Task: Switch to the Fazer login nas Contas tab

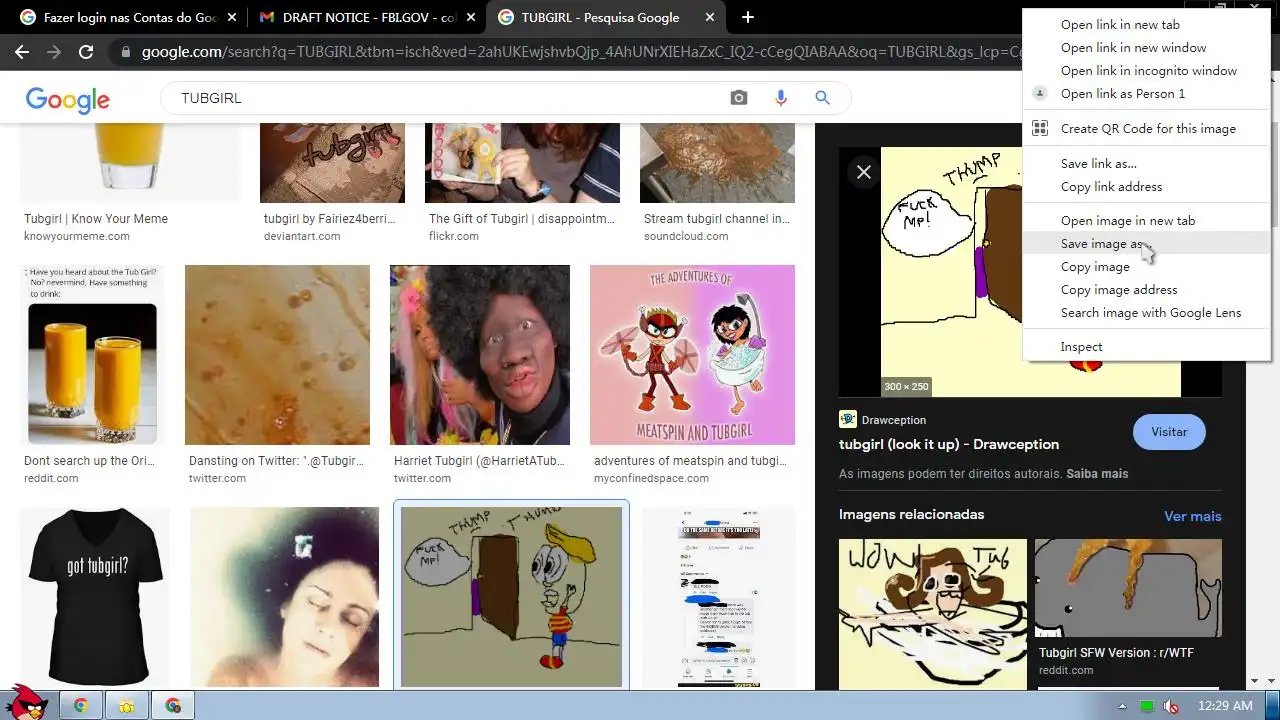Action: 130,17
